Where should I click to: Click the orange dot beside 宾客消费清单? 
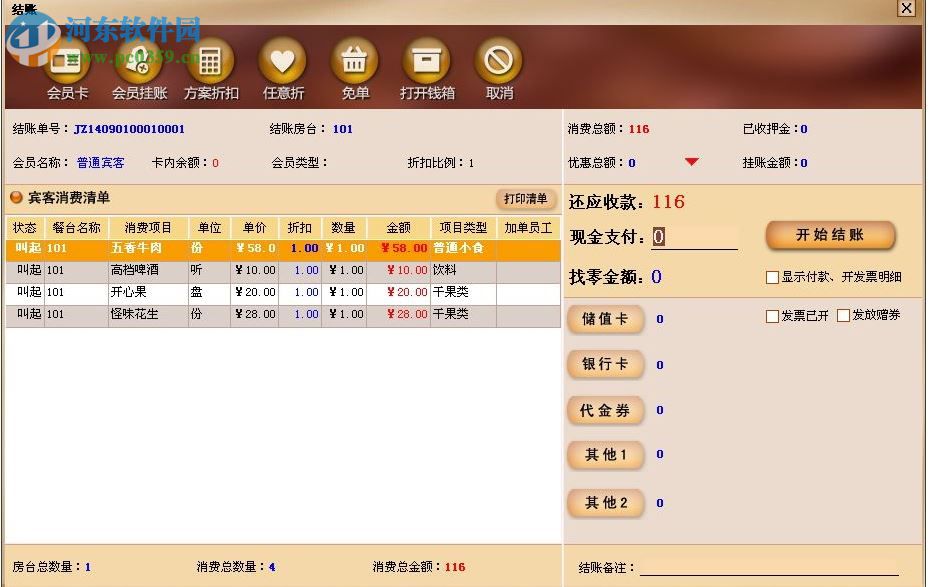tap(16, 197)
